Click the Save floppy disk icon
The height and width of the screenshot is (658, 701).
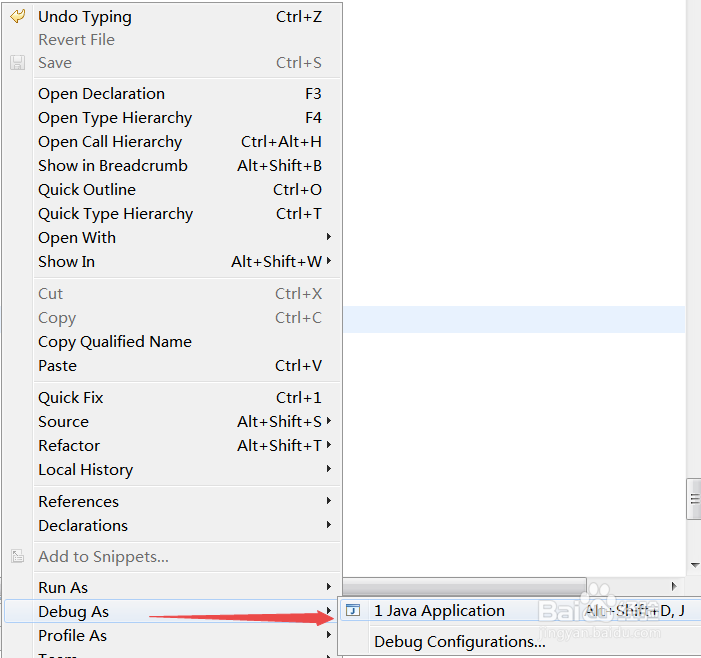point(17,63)
